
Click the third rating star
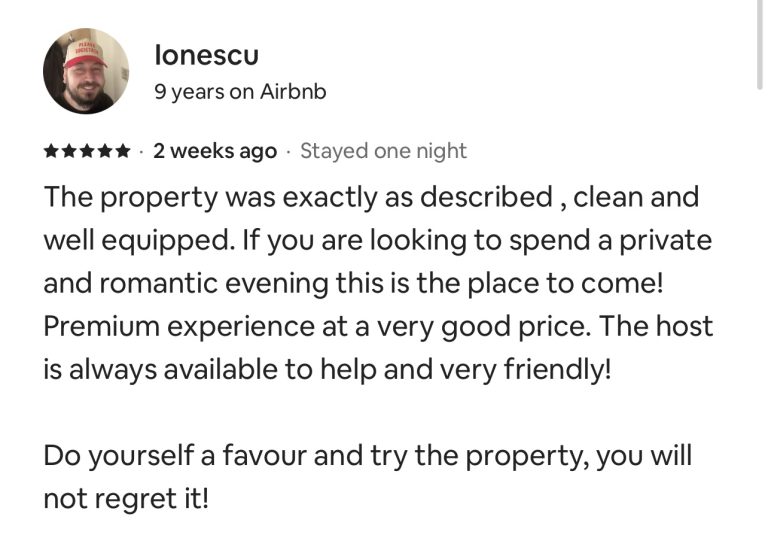tap(87, 151)
